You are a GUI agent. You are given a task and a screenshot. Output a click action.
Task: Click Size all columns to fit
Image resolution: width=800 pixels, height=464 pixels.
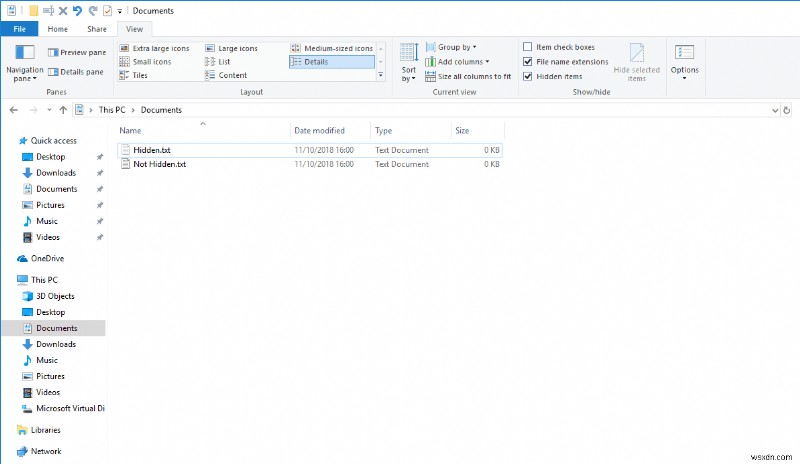pos(468,77)
